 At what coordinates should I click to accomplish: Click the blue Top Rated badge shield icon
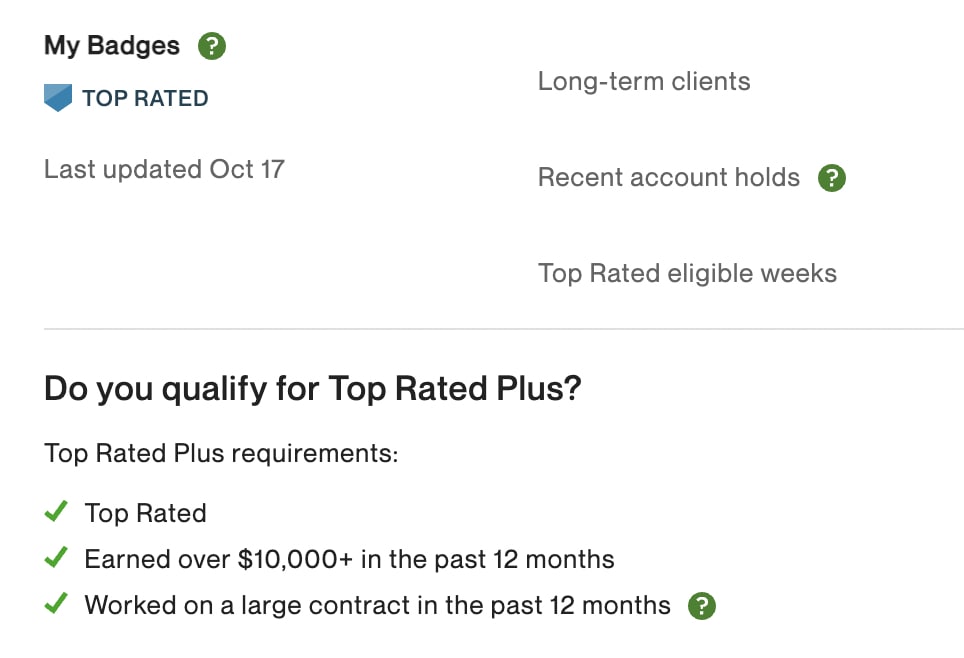pos(58,98)
